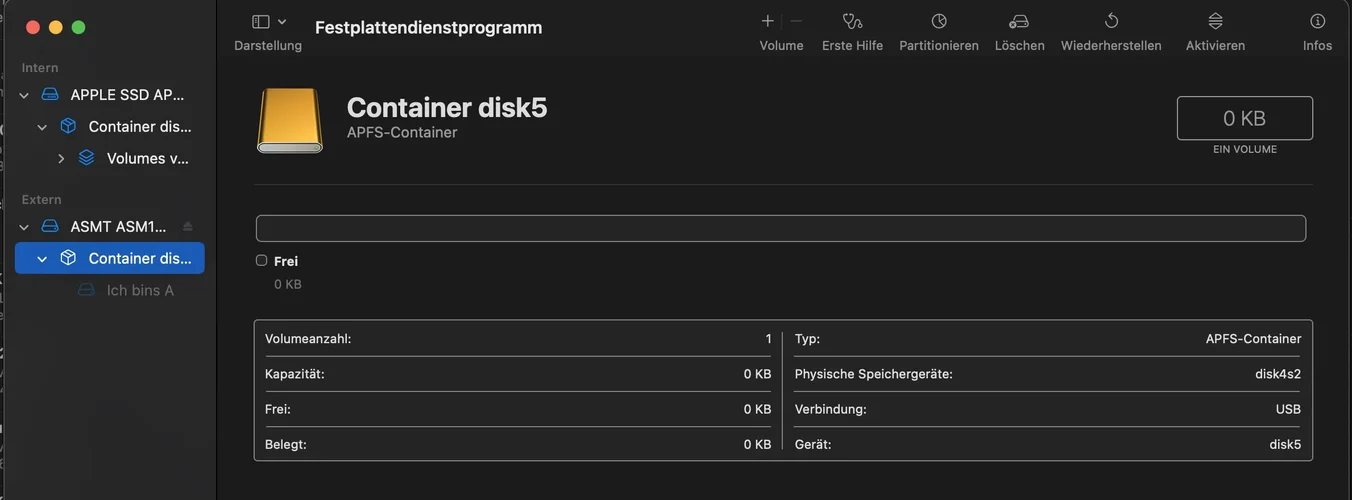Screen dimensions: 1352x500
Task: Collapse the ASMT external disk tree
Action: click(24, 228)
